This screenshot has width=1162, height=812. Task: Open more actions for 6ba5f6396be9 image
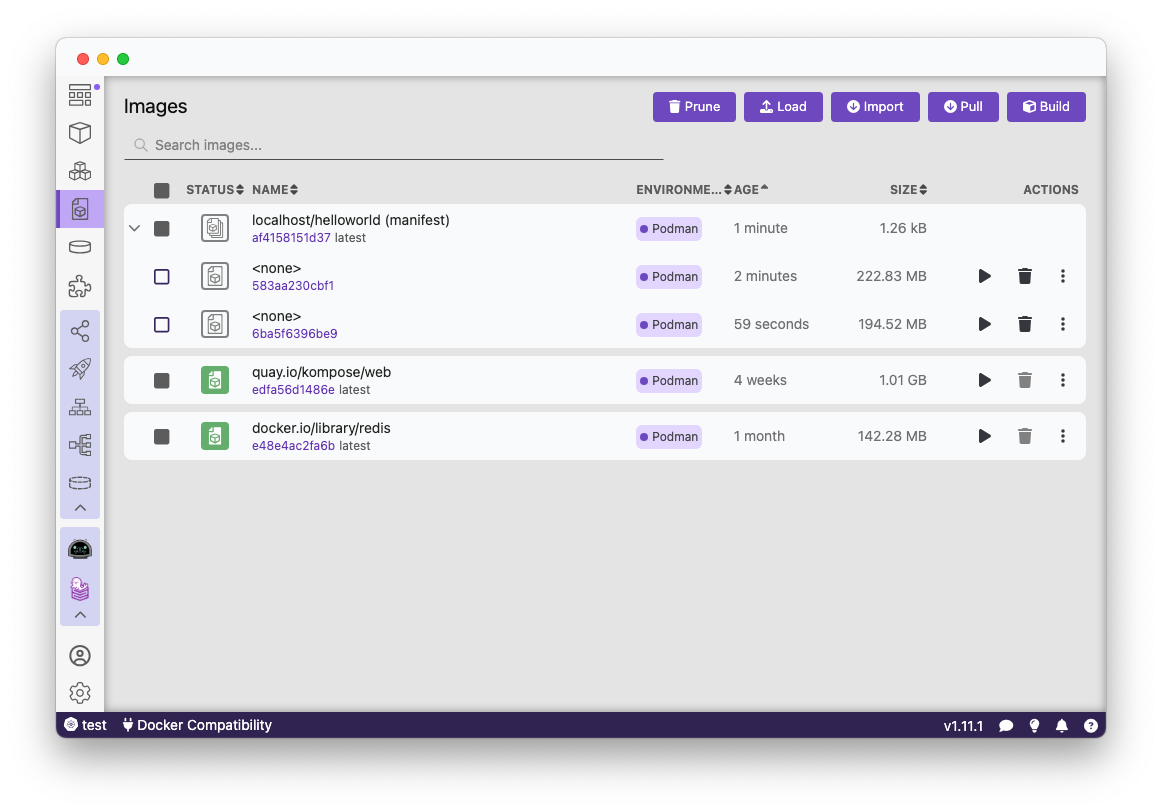(x=1062, y=324)
